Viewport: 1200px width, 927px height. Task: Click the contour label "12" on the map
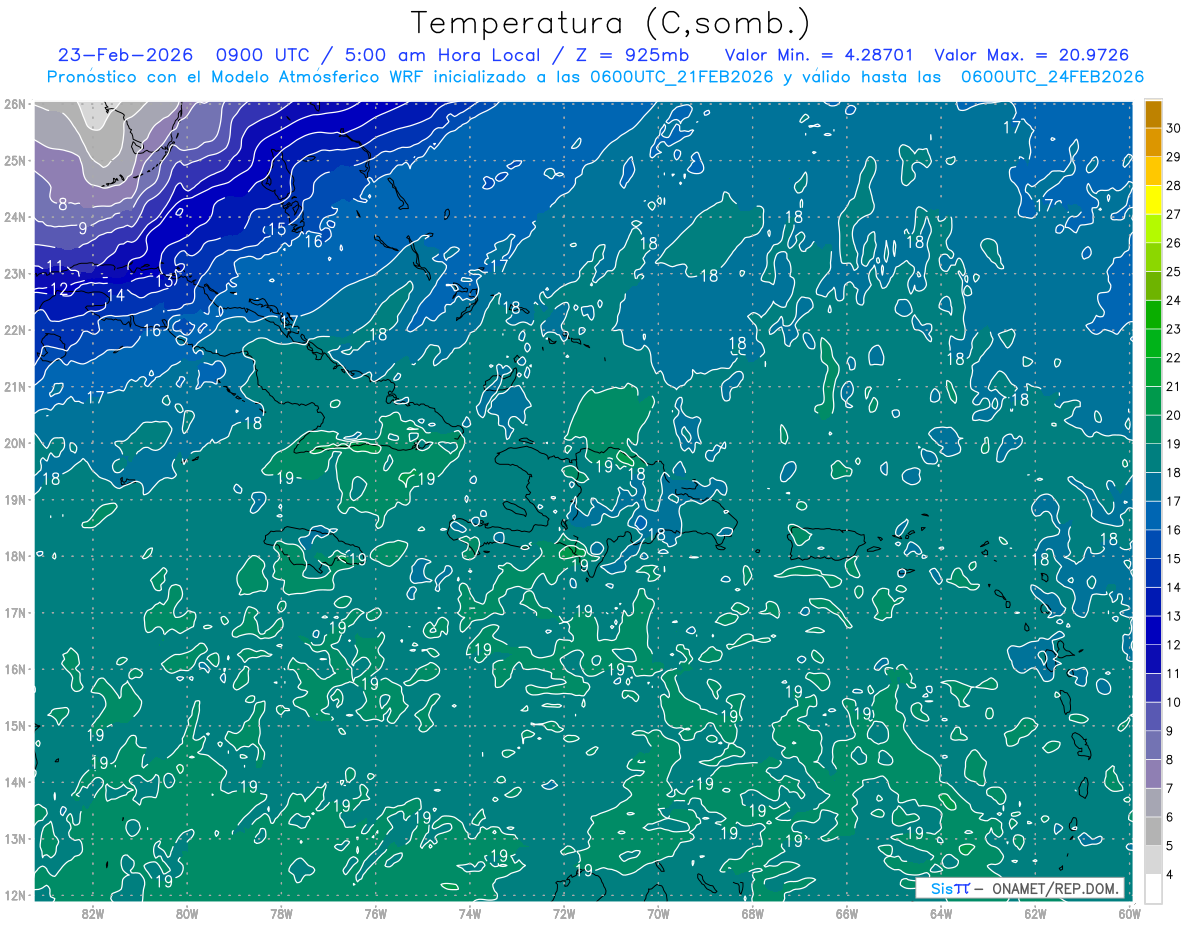60,289
